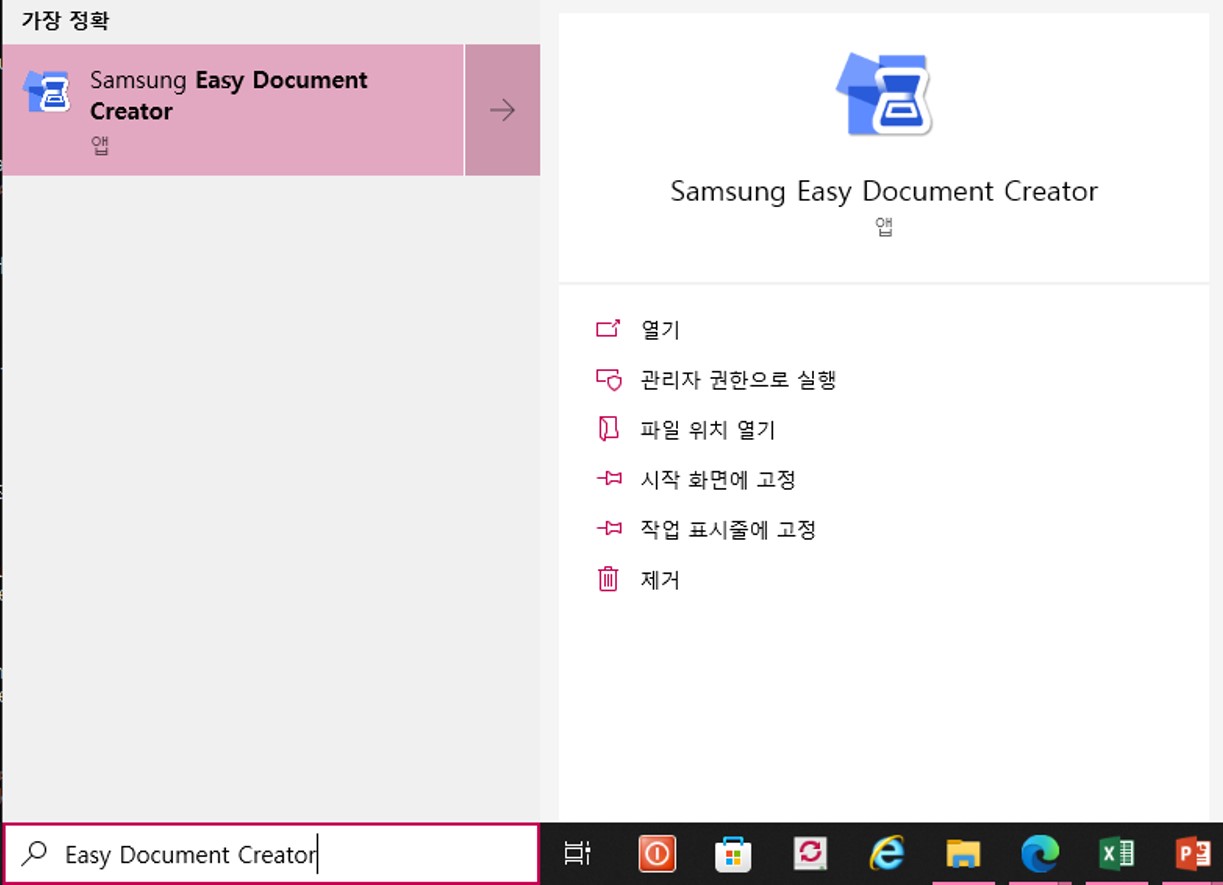Screen dimensions: 1223x885
Task: Expand the search result with the right arrow
Action: [503, 109]
